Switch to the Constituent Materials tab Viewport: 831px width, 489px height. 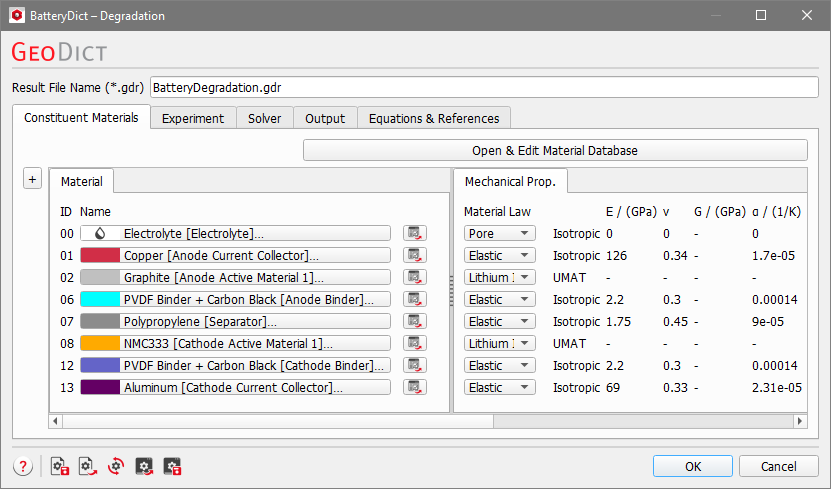[x=81, y=117]
